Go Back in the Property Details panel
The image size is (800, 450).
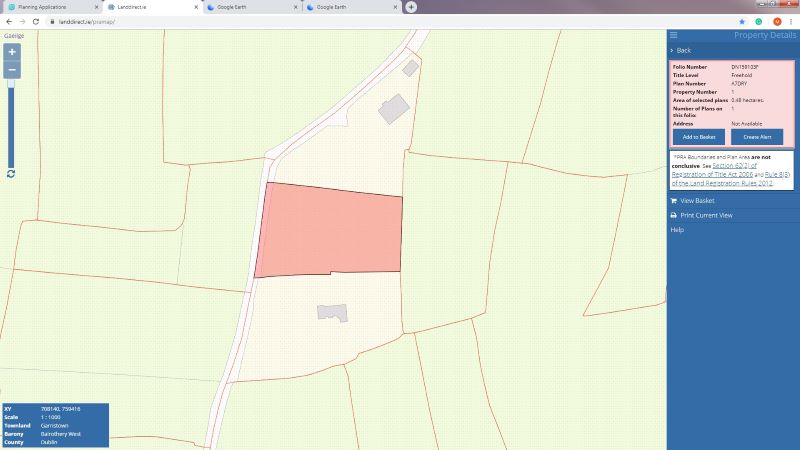(683, 51)
